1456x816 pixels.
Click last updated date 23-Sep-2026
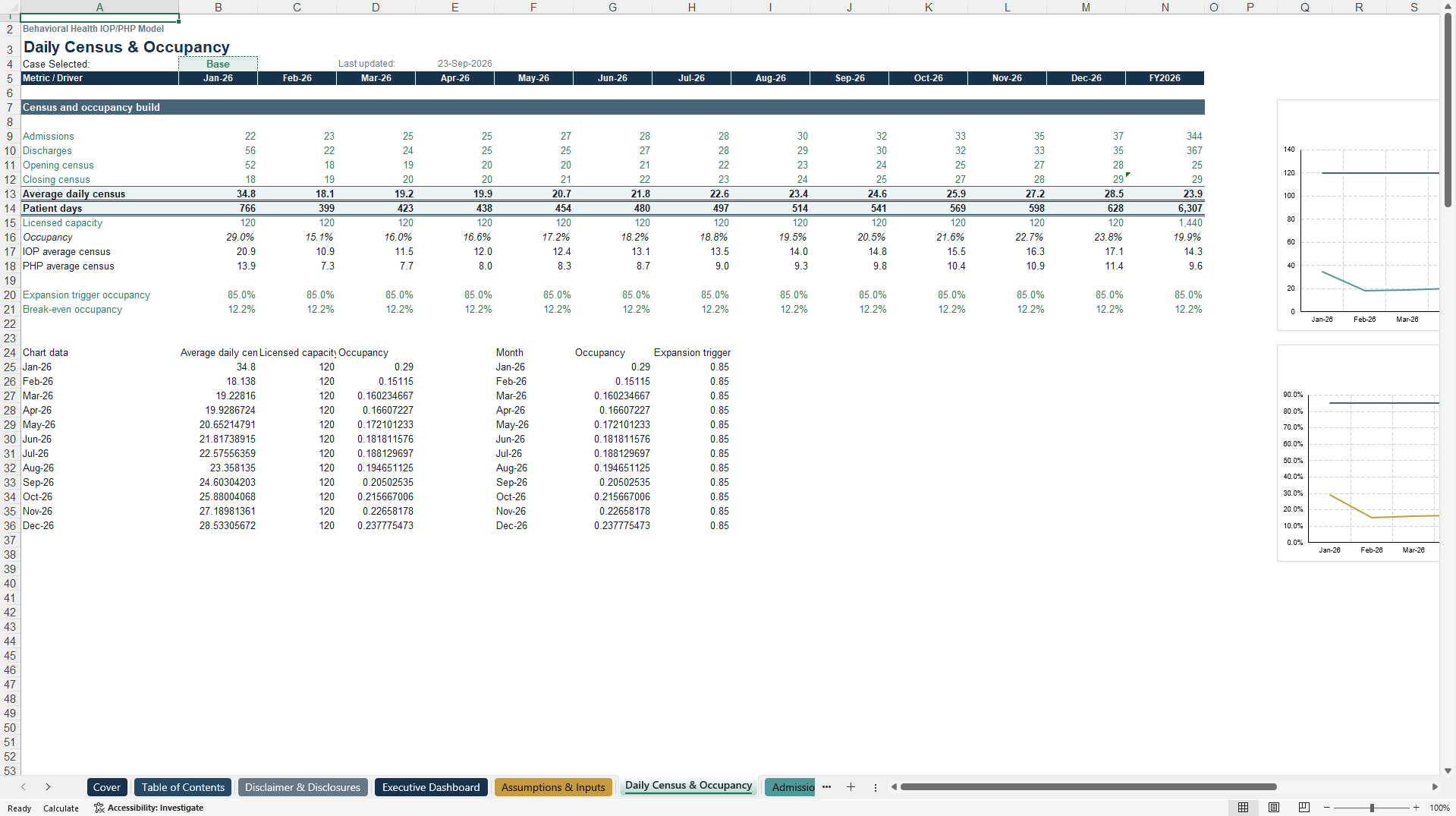click(464, 64)
